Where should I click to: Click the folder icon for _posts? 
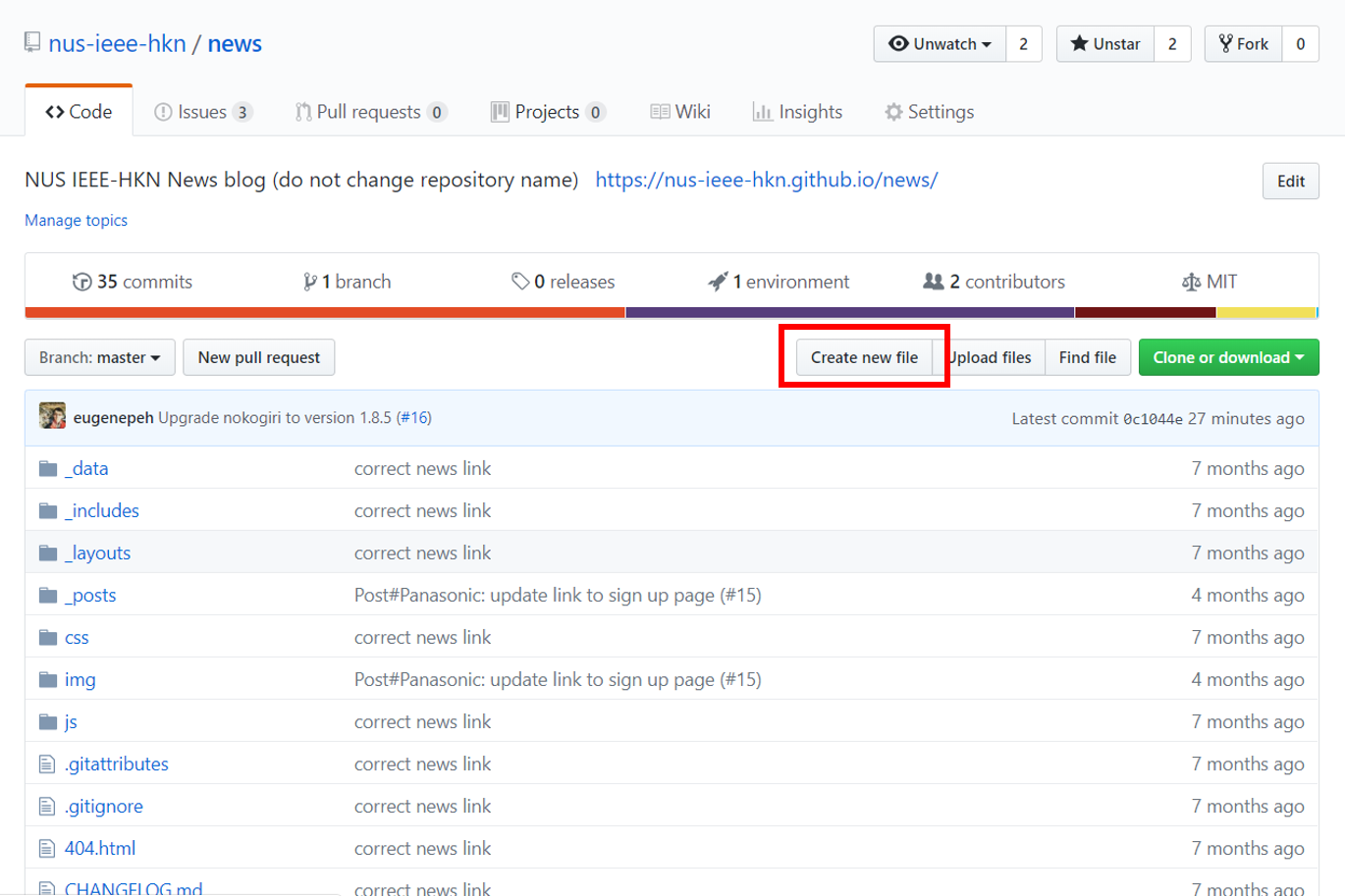tap(48, 595)
